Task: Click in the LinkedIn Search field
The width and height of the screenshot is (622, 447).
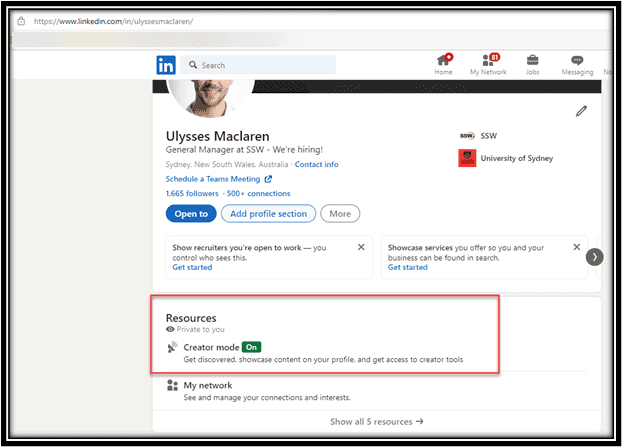Action: (x=265, y=65)
